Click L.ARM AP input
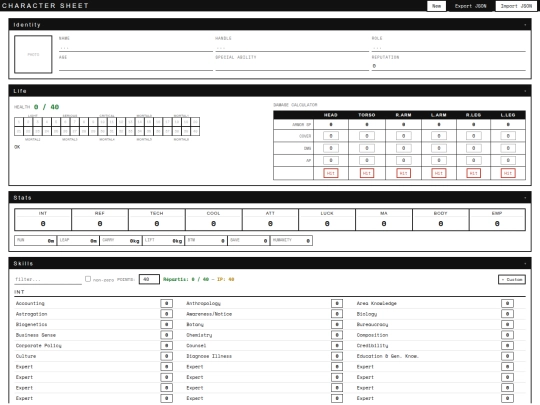This screenshot has height=405, width=540. pos(439,160)
